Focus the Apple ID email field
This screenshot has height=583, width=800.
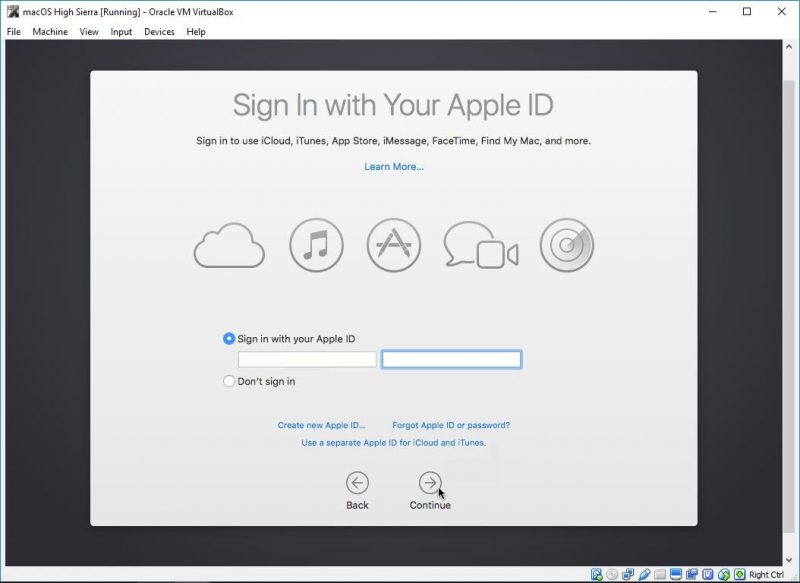[x=307, y=359]
